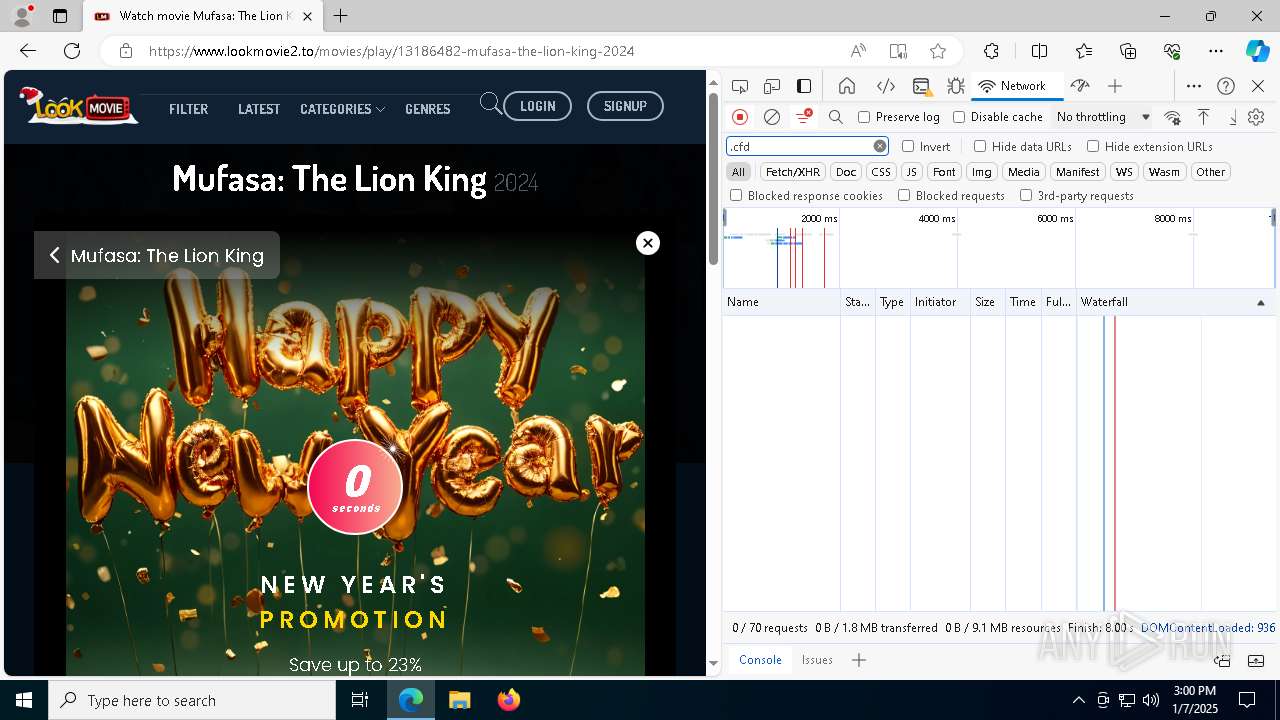
Task: Open the GENRES link
Action: pyautogui.click(x=428, y=109)
